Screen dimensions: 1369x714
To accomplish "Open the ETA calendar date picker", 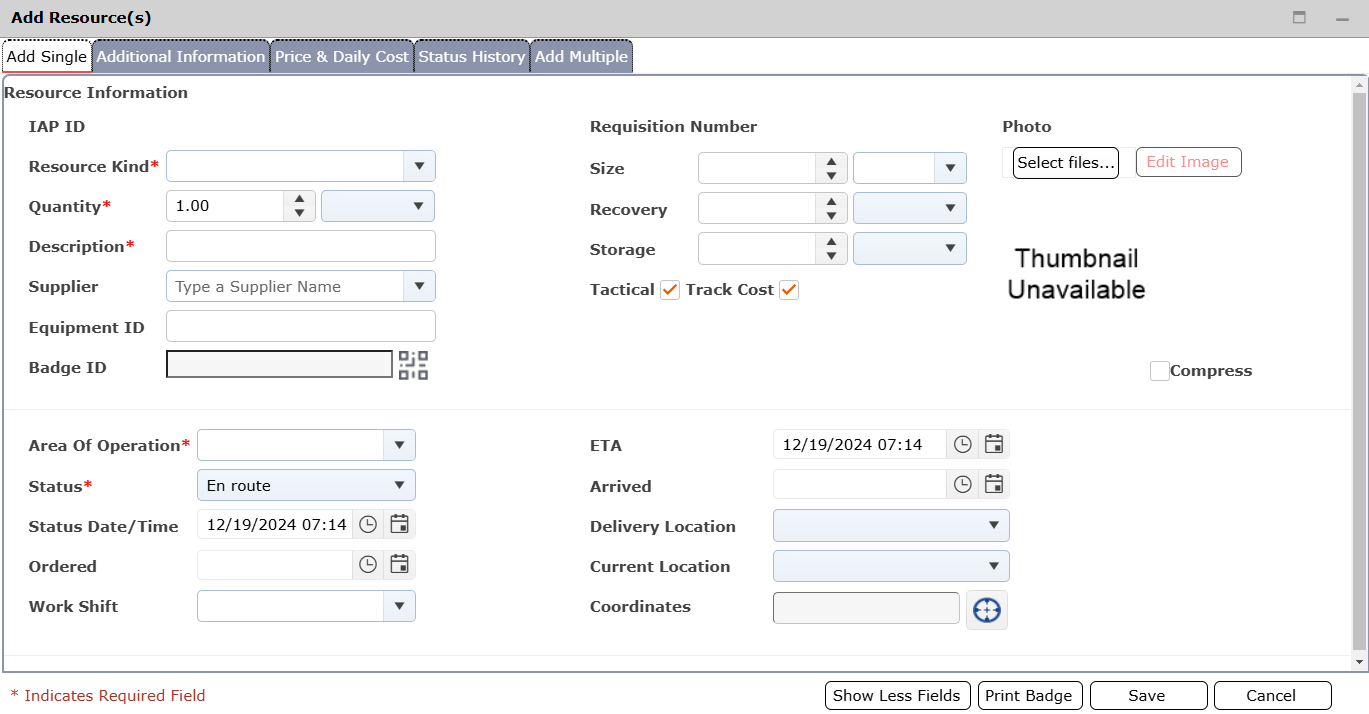I will click(994, 444).
